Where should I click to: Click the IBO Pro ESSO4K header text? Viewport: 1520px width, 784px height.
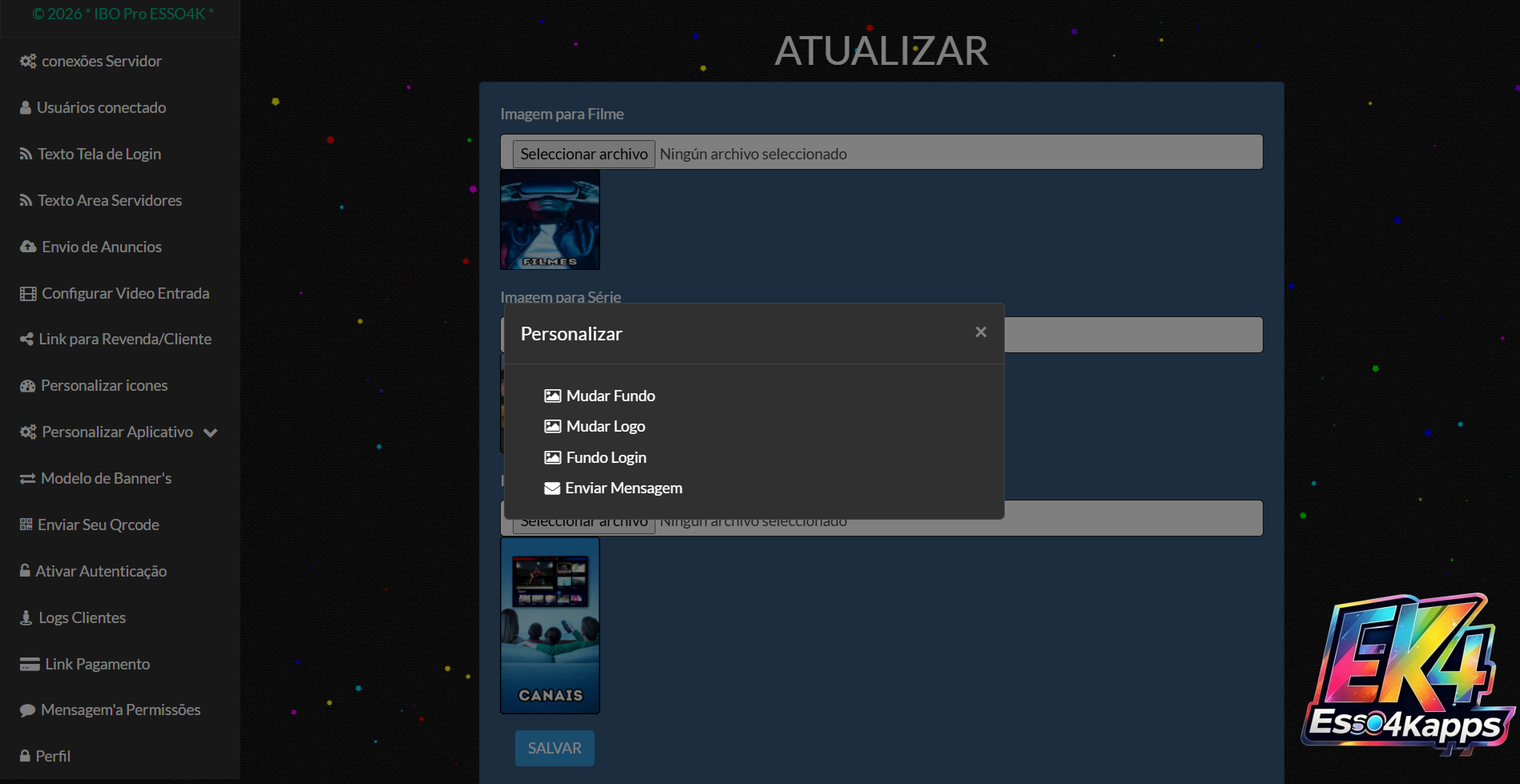(x=123, y=14)
